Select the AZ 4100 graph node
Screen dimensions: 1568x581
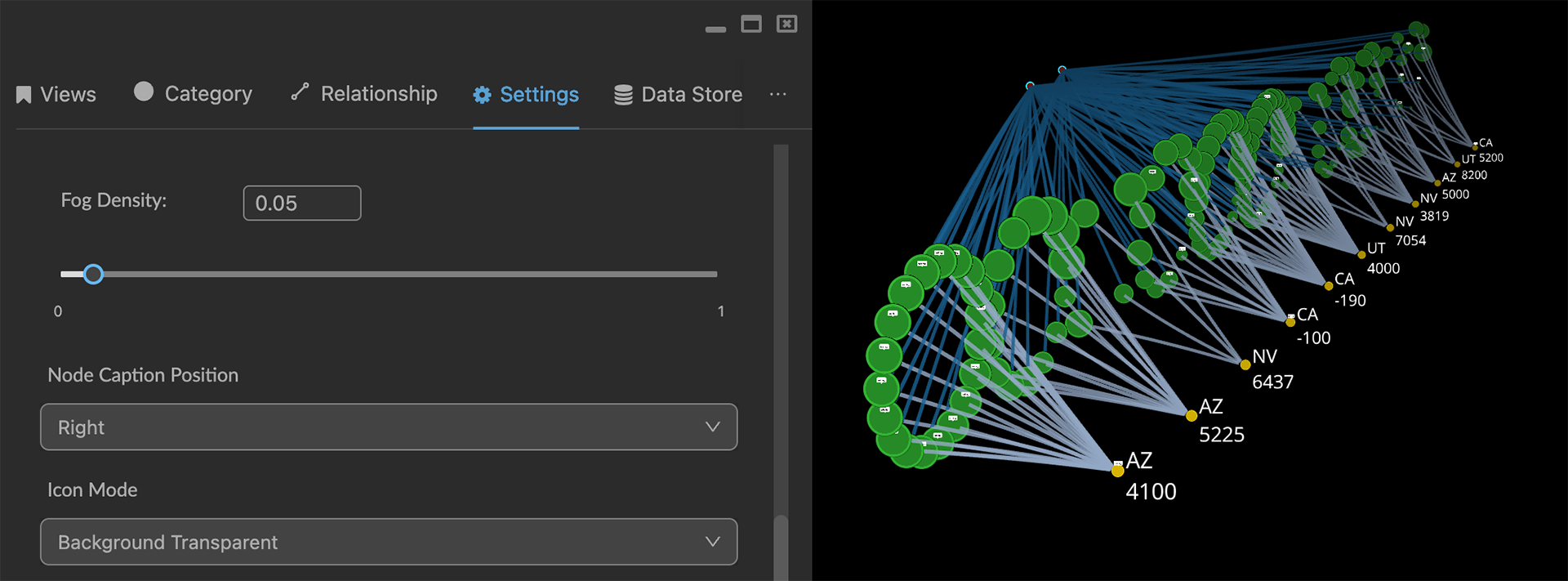coord(1117,471)
